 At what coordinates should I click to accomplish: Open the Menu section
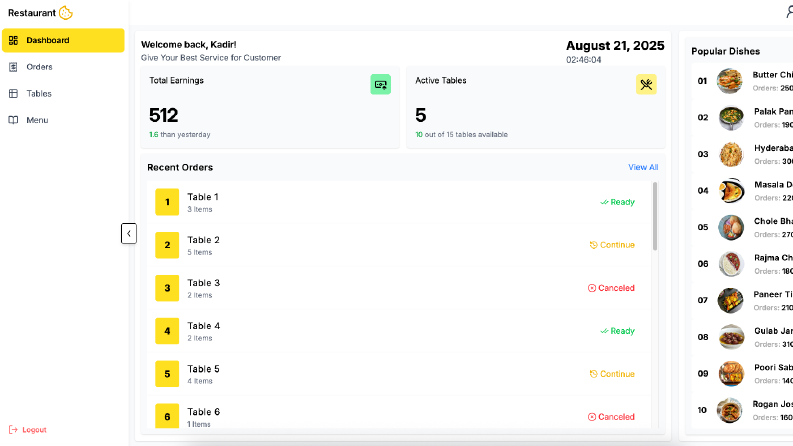[37, 120]
